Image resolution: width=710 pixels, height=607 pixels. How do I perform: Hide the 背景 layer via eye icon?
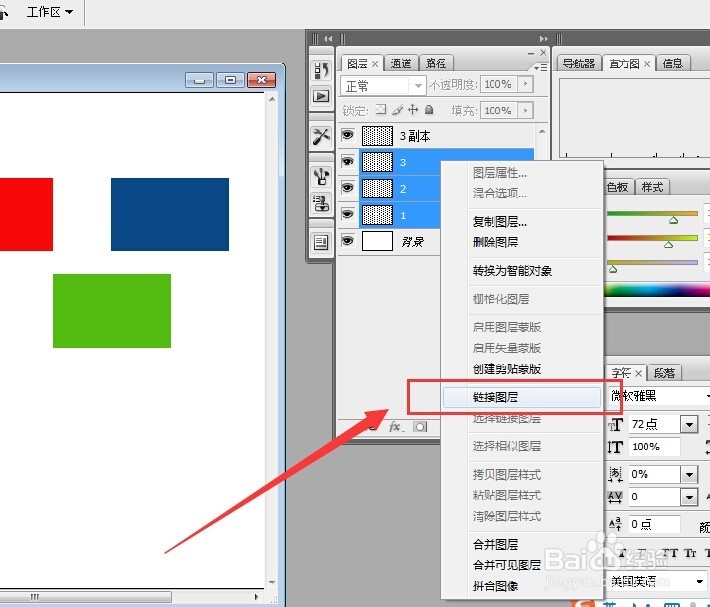(x=347, y=240)
